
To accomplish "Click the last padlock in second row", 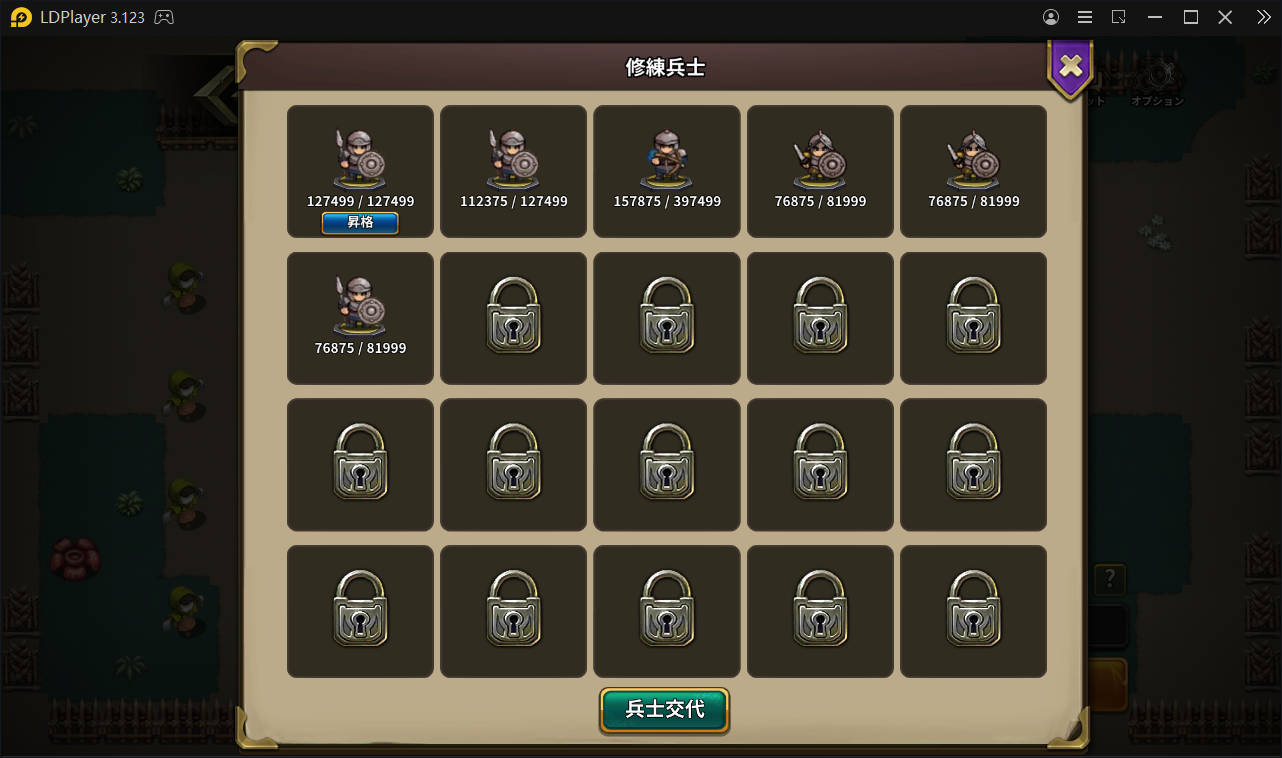I will pos(974,316).
